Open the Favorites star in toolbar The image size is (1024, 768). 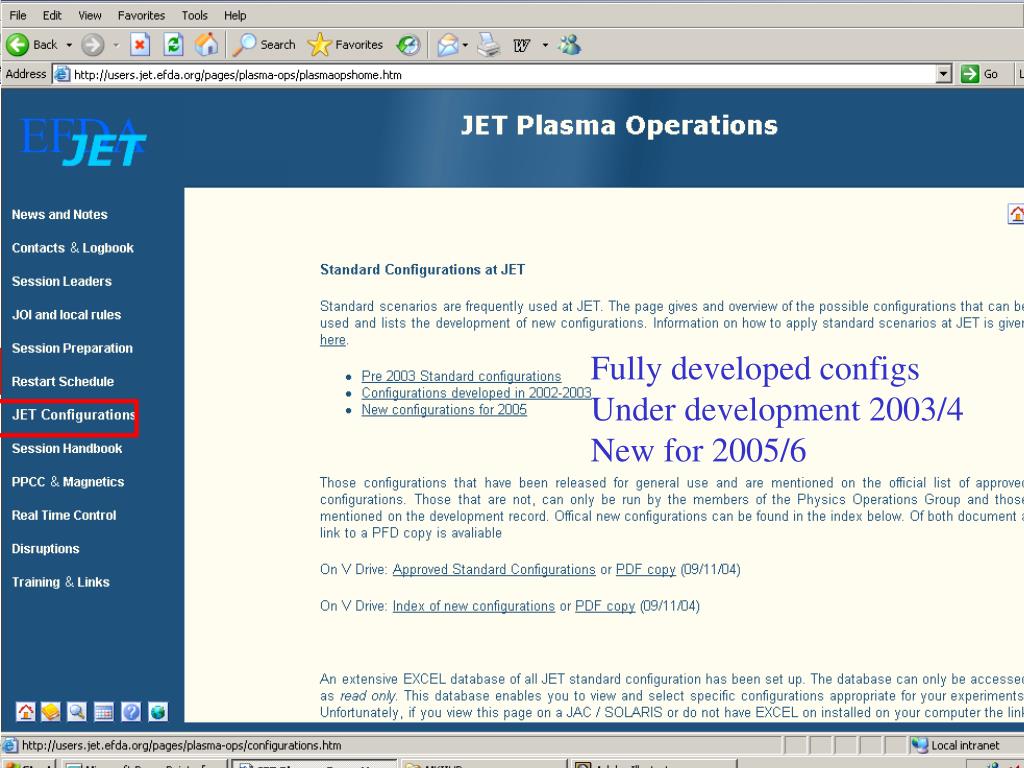(x=345, y=44)
